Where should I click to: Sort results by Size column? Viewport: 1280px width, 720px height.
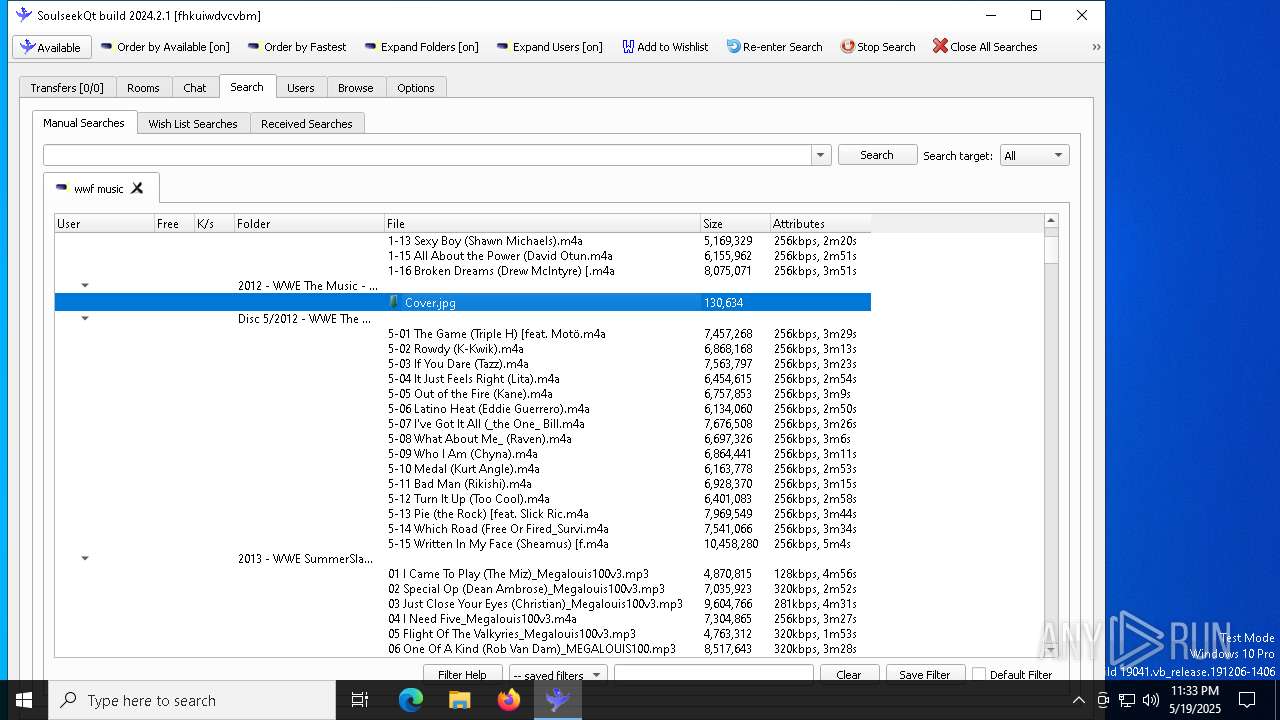735,223
